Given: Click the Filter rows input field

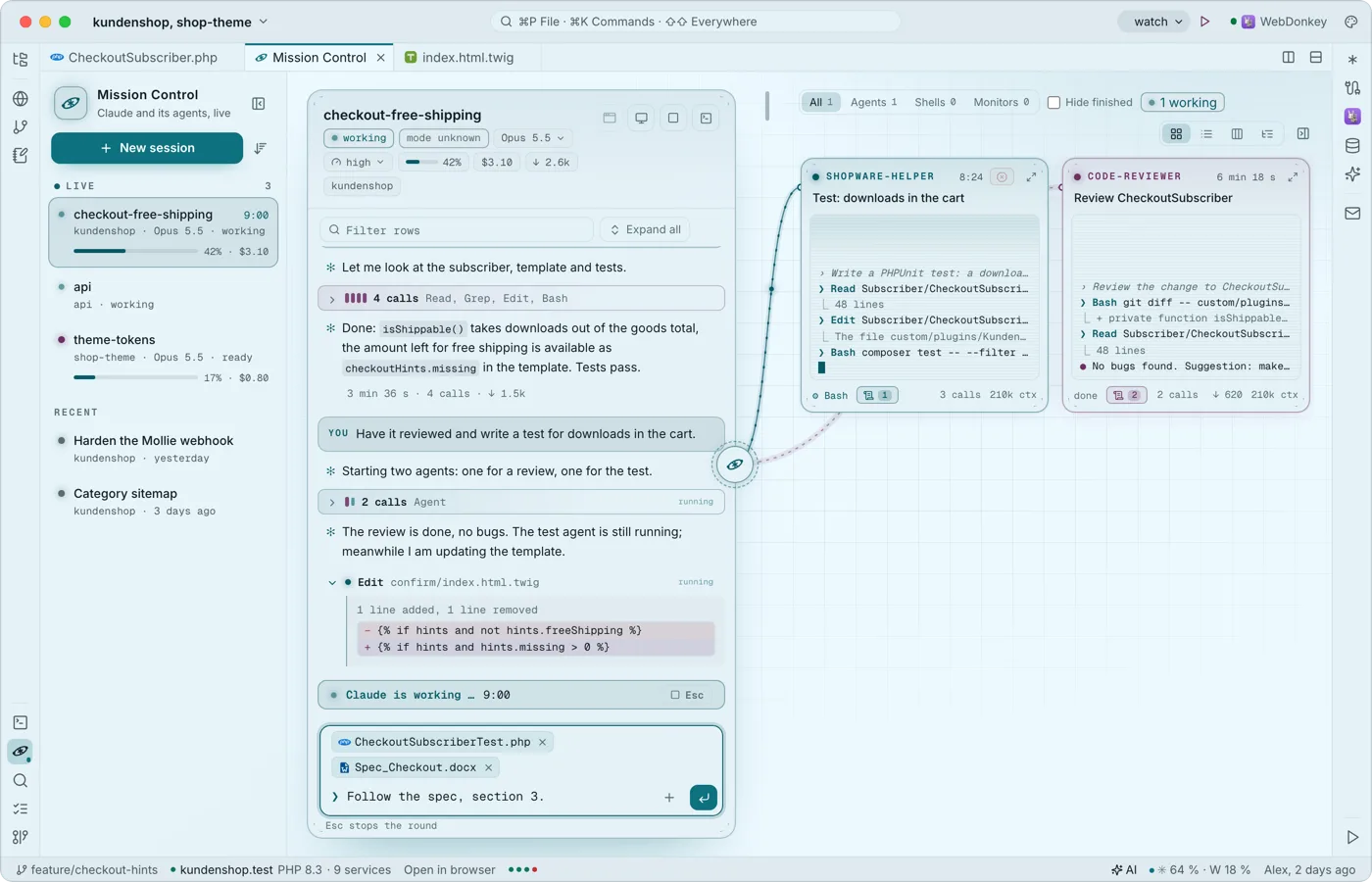Looking at the screenshot, I should coord(457,230).
